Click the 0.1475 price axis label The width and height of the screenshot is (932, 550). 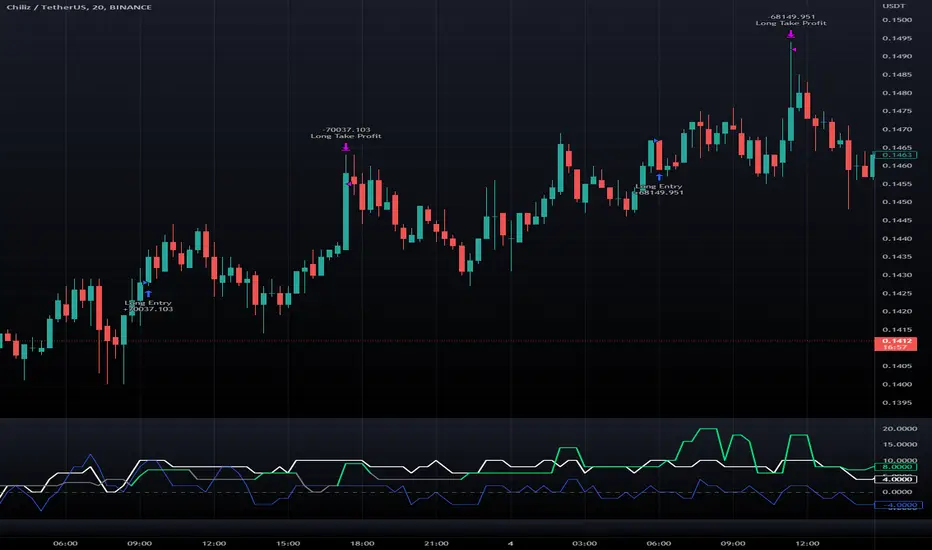tap(897, 111)
